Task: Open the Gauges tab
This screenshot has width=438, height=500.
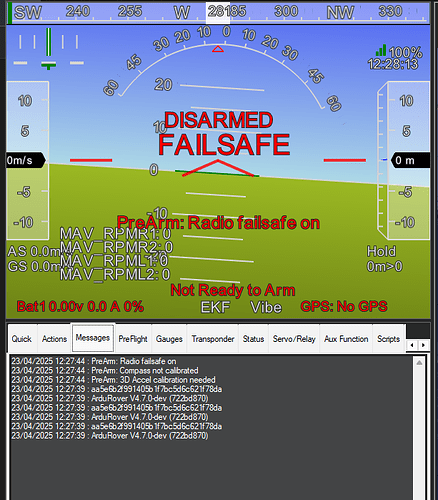Action: [169, 339]
